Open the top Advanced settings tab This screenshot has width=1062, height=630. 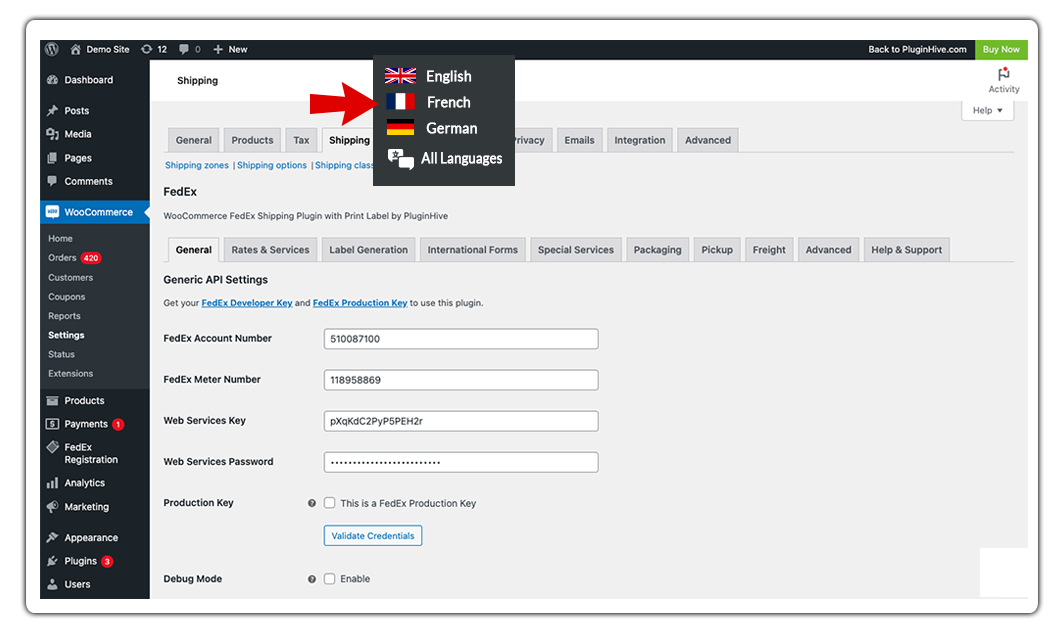pyautogui.click(x=708, y=140)
